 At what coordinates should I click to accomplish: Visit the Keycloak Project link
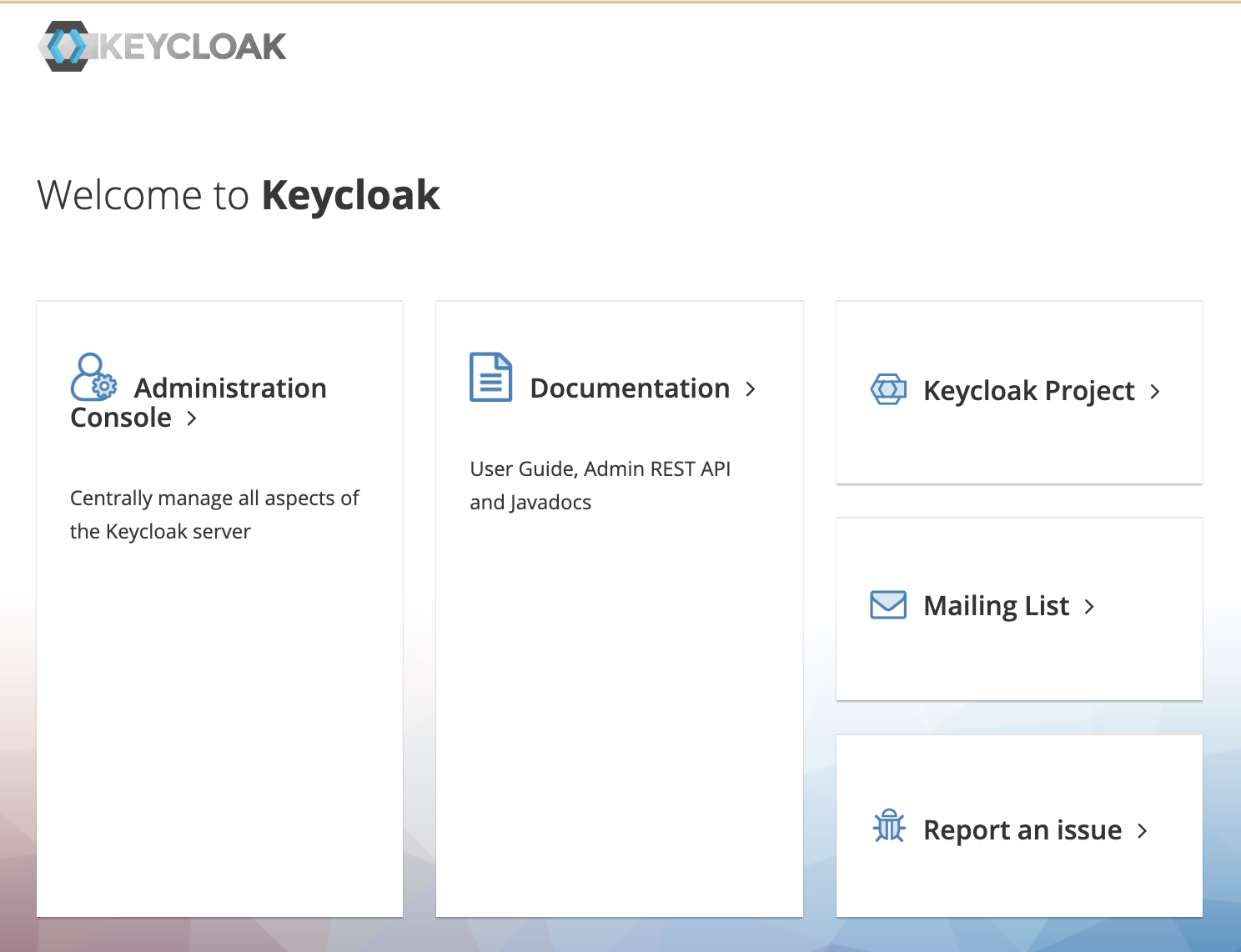point(1029,391)
